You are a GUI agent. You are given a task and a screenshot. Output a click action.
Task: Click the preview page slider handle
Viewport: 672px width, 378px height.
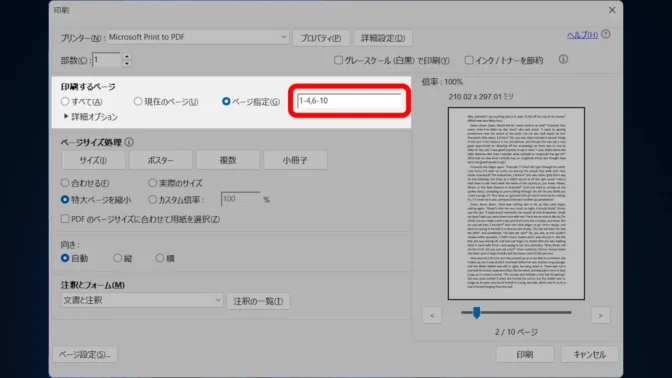477,312
